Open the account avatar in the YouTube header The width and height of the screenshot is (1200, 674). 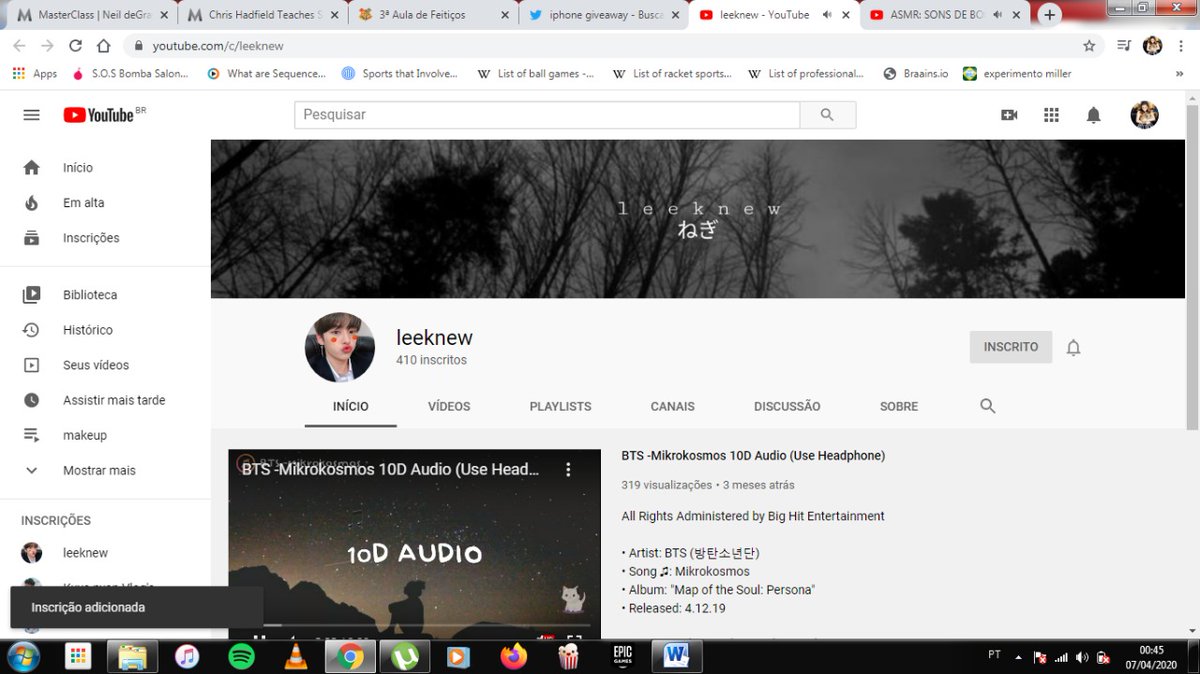pos(1144,115)
